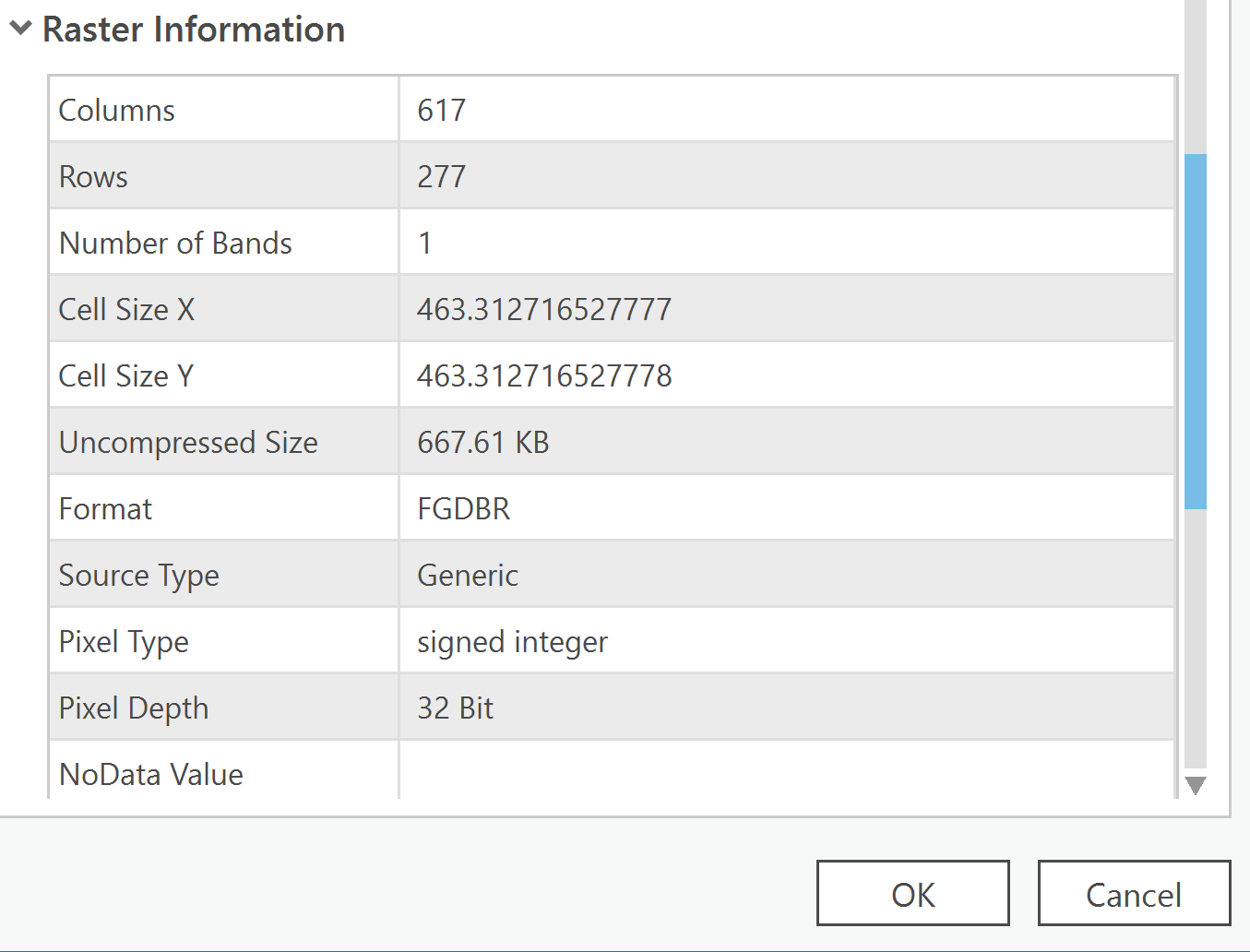Click the scrollbar down arrow
This screenshot has width=1250, height=952.
[x=1196, y=786]
